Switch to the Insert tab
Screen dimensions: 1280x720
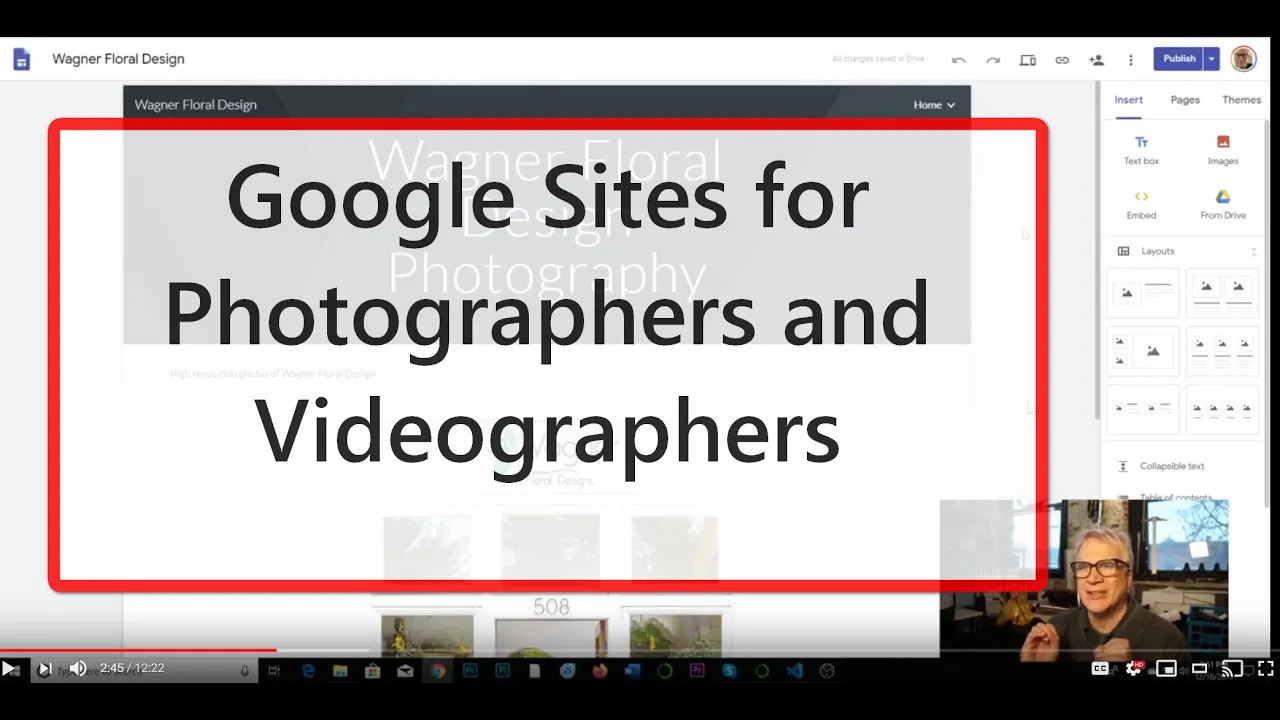(x=1129, y=100)
